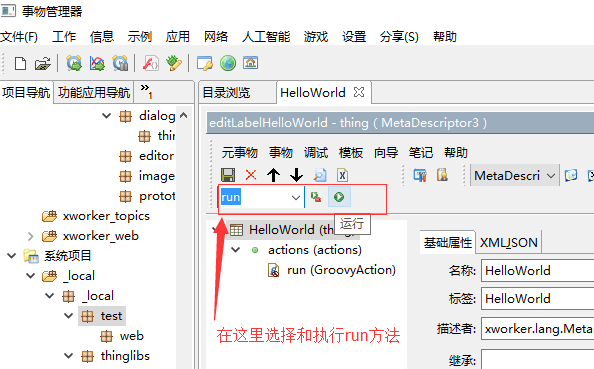594x369 pixels.
Task: Click the 继承 input field
Action: point(538,359)
